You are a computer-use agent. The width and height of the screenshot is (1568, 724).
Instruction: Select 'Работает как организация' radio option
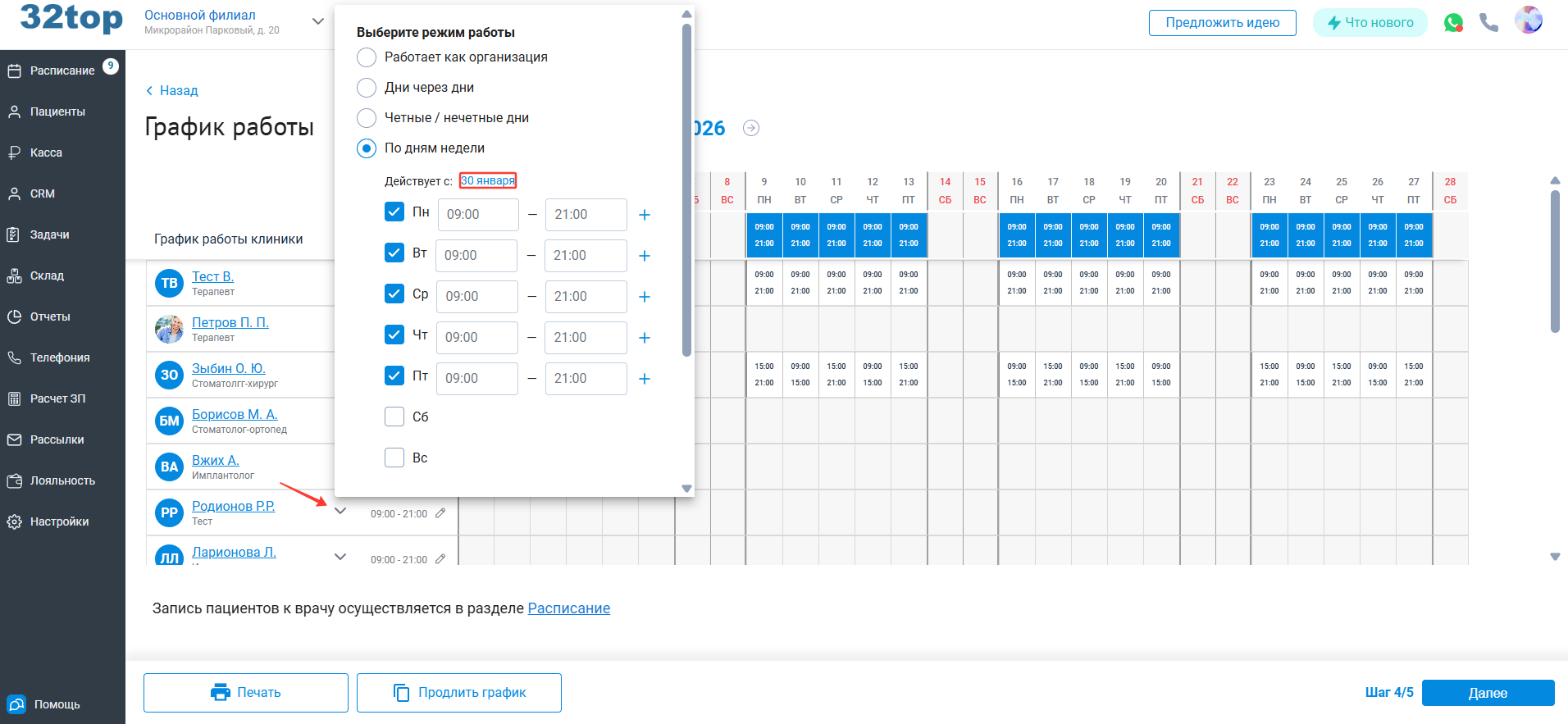pos(367,57)
